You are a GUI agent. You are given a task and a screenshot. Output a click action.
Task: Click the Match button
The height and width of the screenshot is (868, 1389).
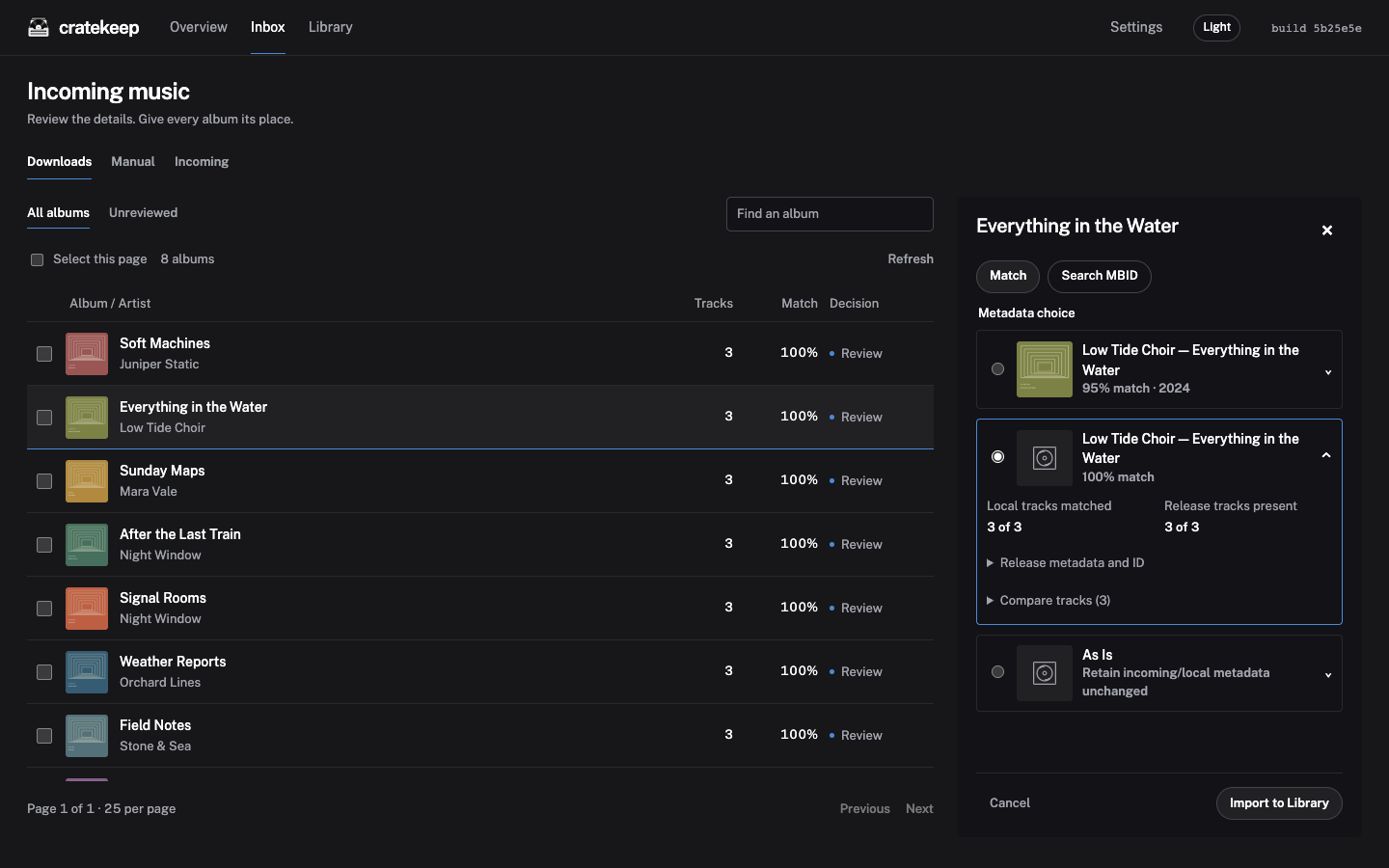click(1008, 276)
